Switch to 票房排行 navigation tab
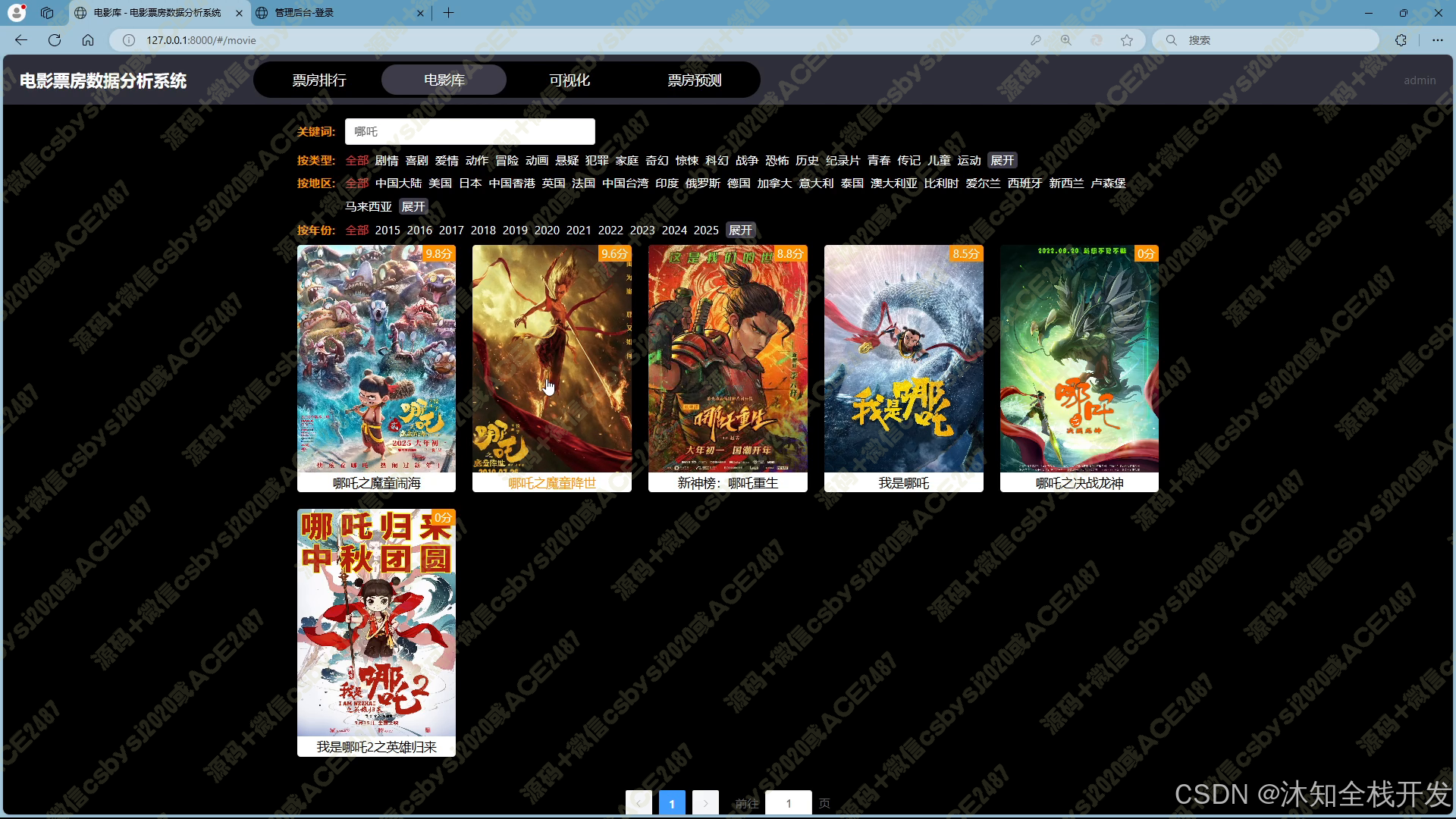 coord(319,80)
